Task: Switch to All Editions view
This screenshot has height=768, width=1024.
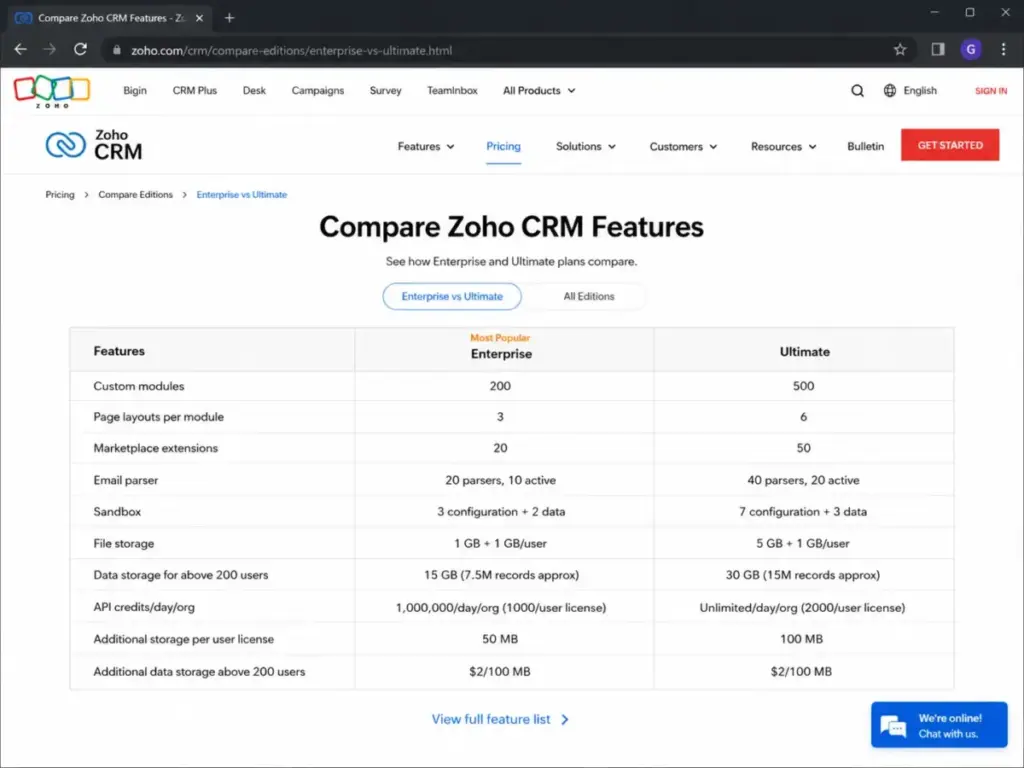Action: click(x=589, y=296)
